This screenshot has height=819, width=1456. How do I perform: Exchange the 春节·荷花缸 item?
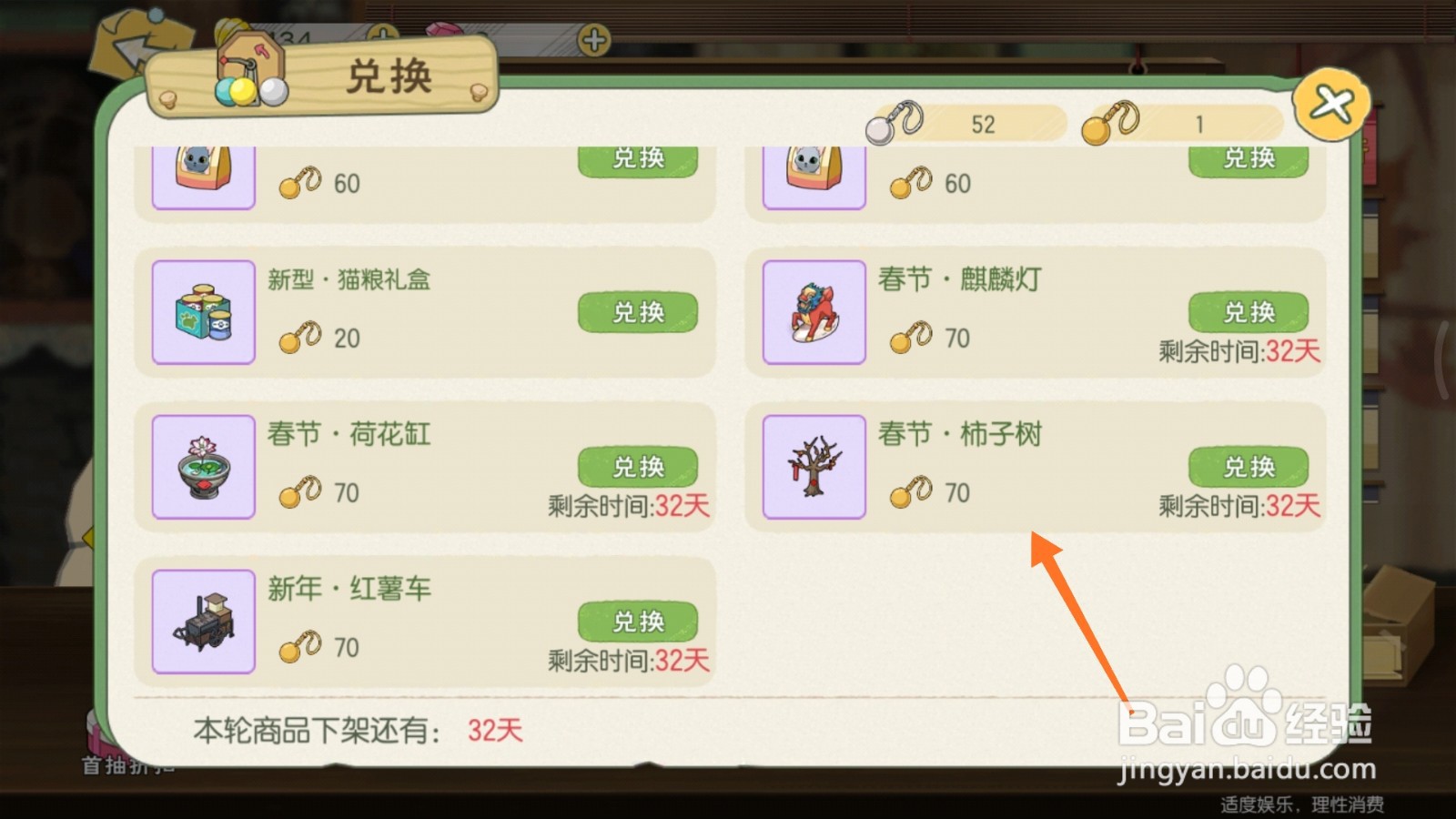[x=638, y=467]
